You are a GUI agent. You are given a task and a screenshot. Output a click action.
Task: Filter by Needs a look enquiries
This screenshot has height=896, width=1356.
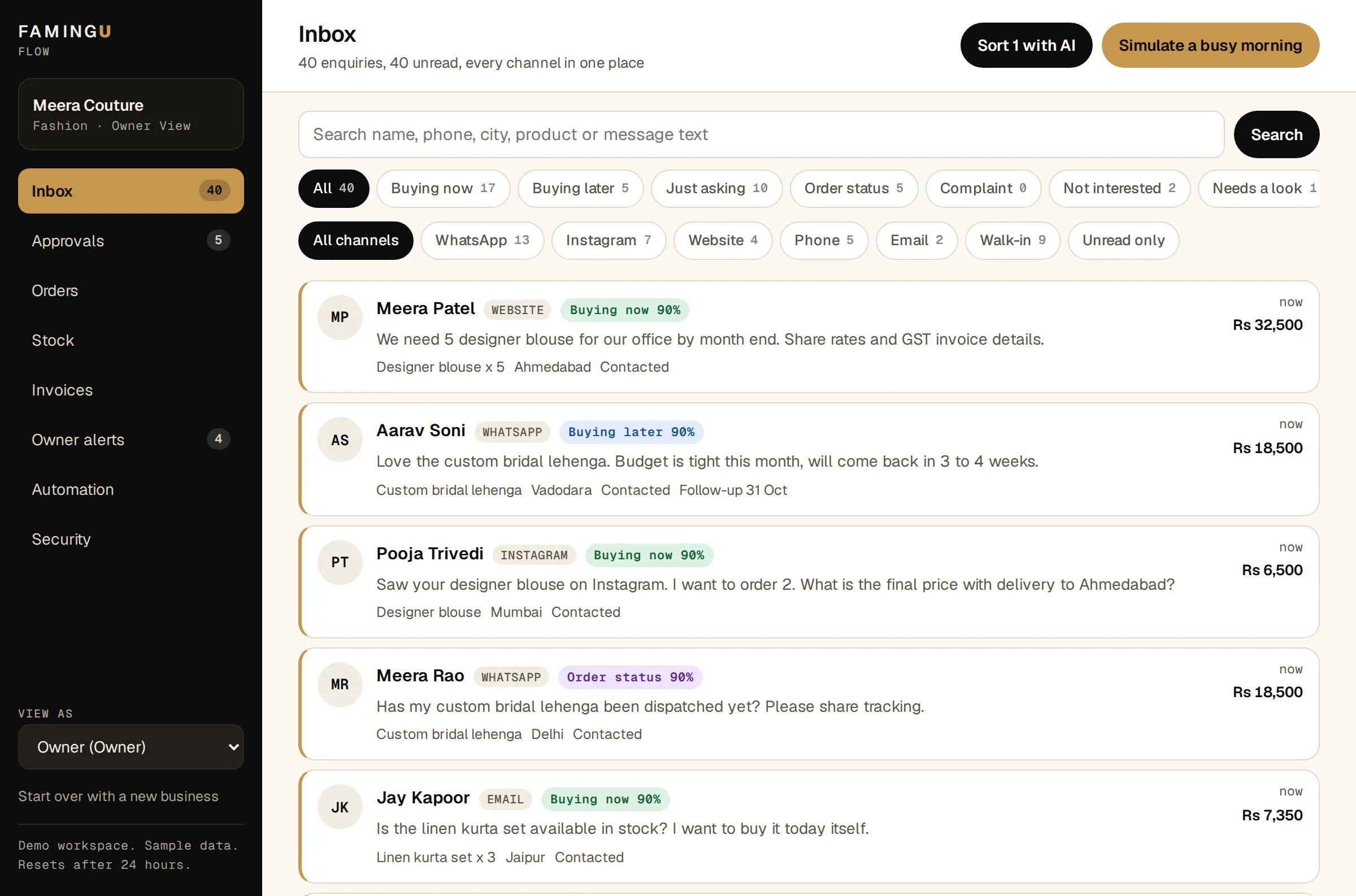(x=1259, y=188)
